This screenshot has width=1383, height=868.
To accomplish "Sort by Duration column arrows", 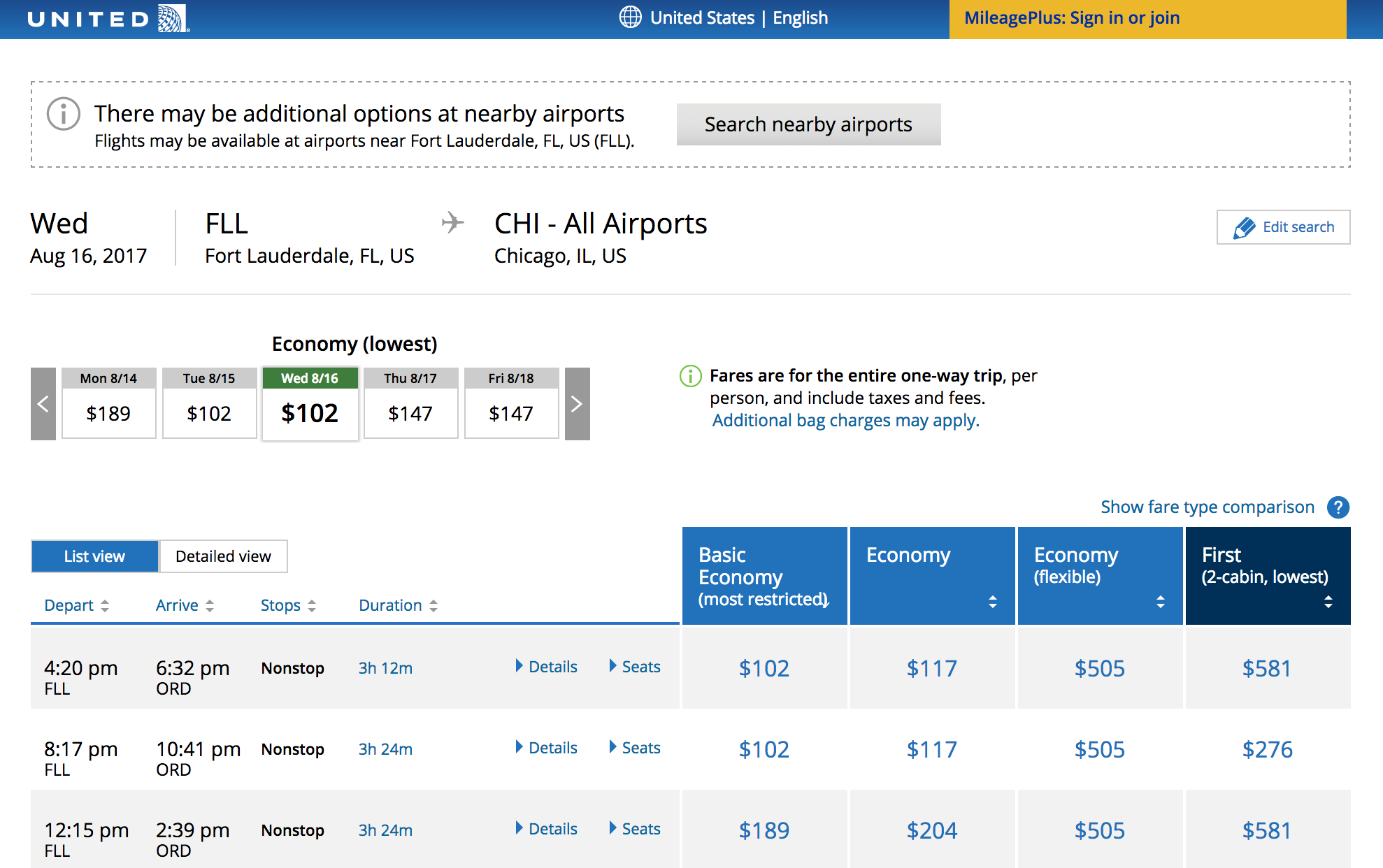I will (x=433, y=606).
